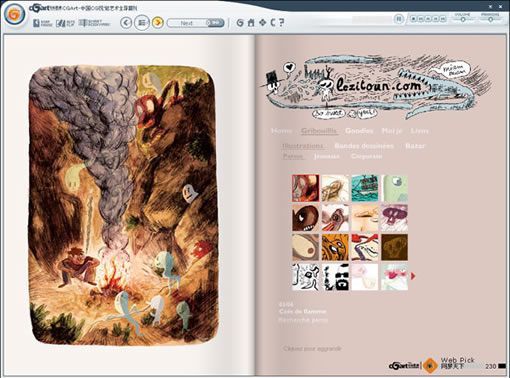Image resolution: width=510 pixels, height=378 pixels.
Task: Select the Bandes dessinées tab
Action: click(x=364, y=146)
